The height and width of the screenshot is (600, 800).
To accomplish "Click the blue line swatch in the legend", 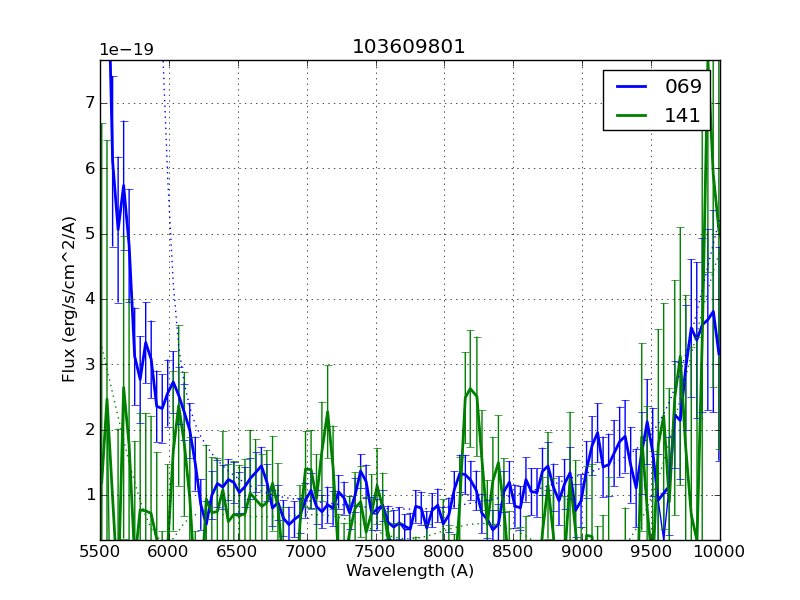I will point(630,86).
